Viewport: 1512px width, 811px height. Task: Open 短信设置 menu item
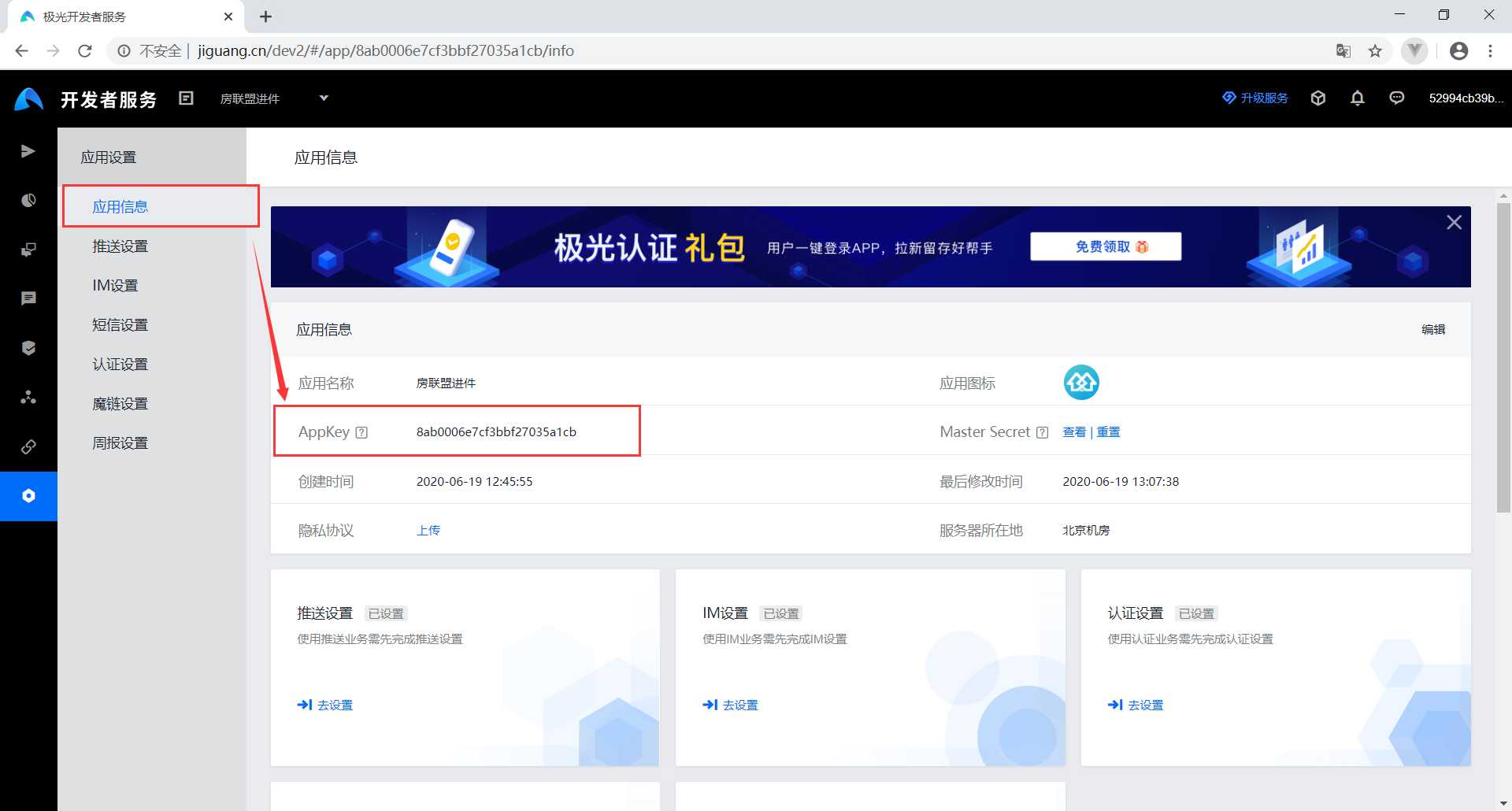click(x=120, y=325)
